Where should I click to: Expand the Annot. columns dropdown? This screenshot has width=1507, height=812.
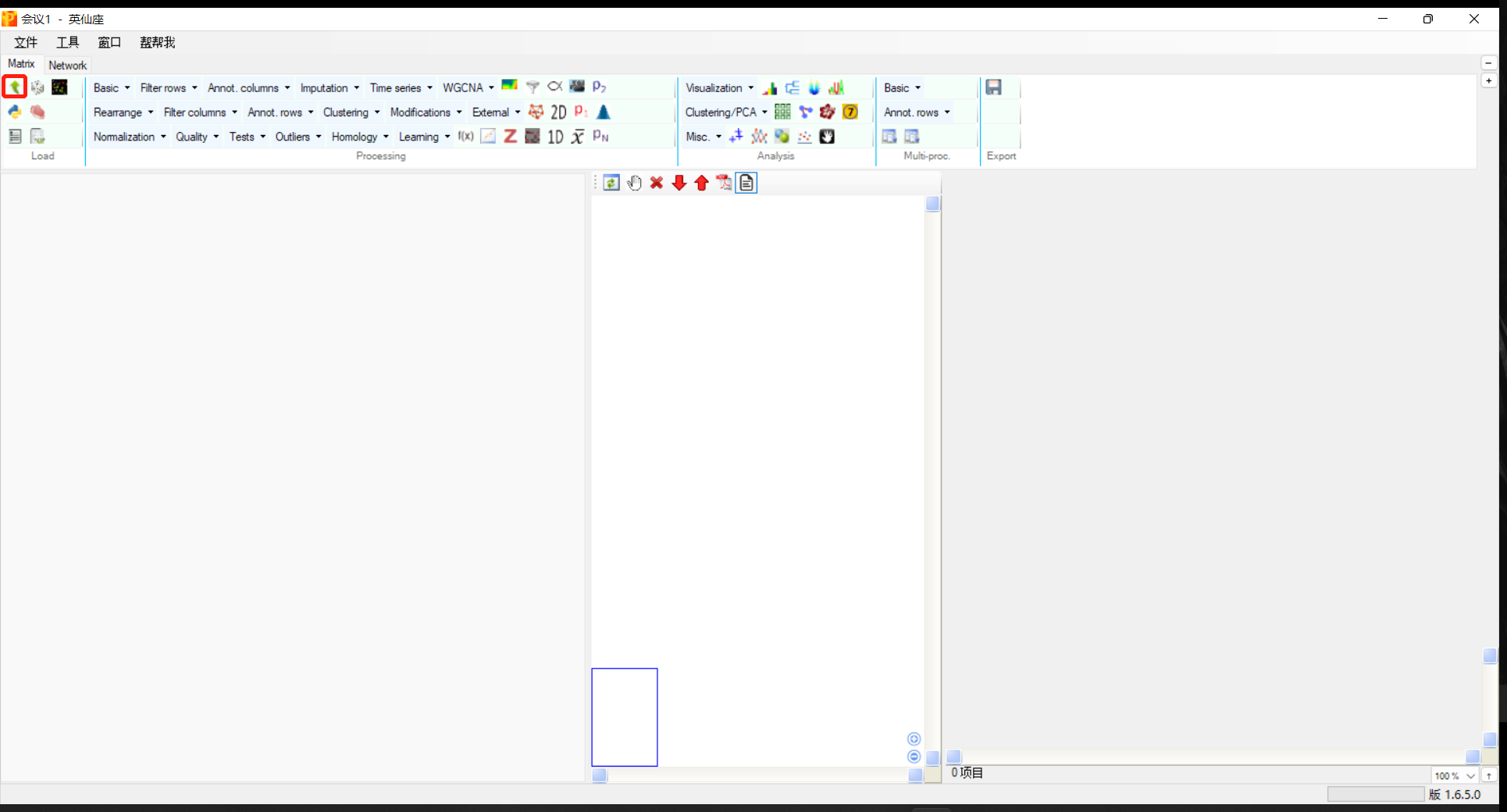pos(249,87)
